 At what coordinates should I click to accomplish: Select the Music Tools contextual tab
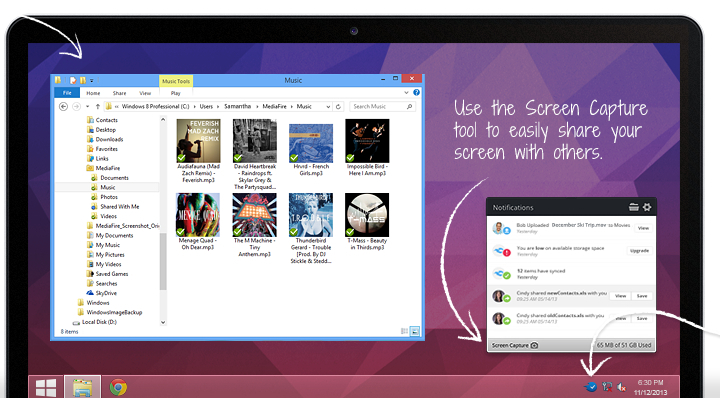176,81
